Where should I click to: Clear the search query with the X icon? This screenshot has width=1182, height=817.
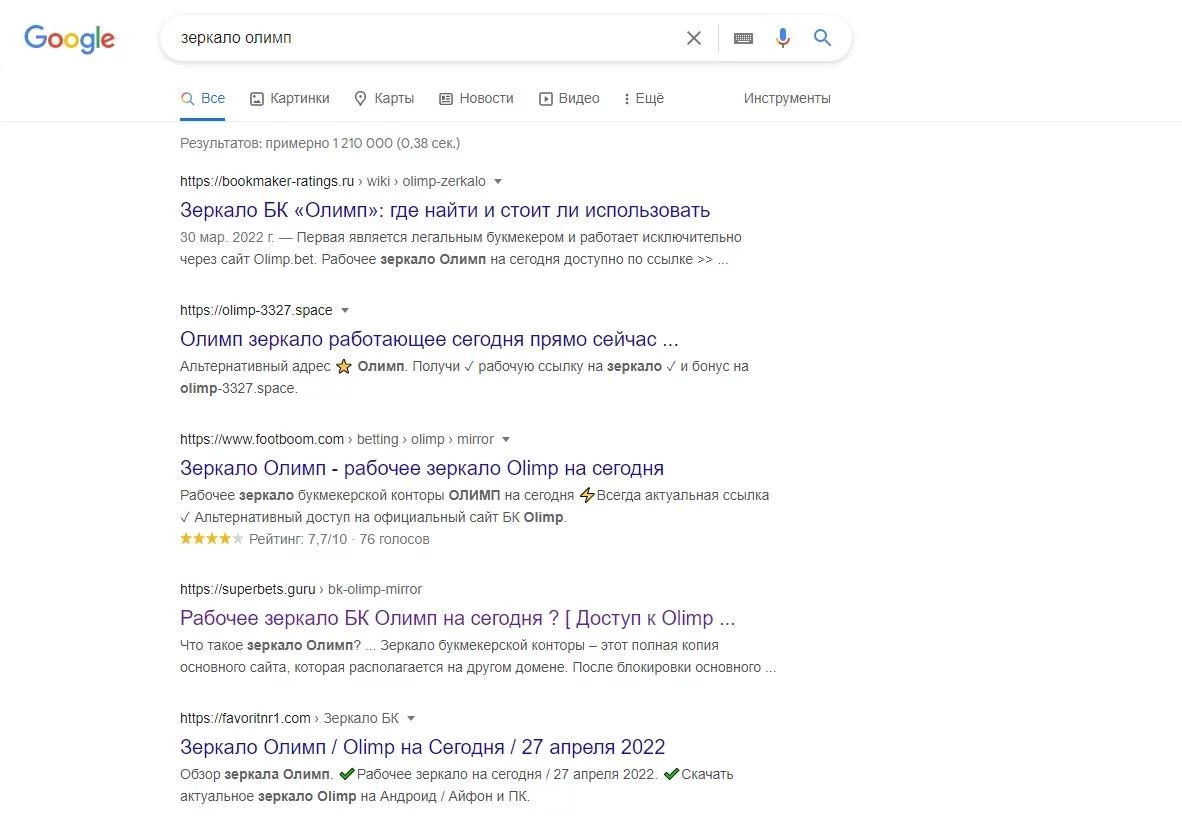(694, 38)
